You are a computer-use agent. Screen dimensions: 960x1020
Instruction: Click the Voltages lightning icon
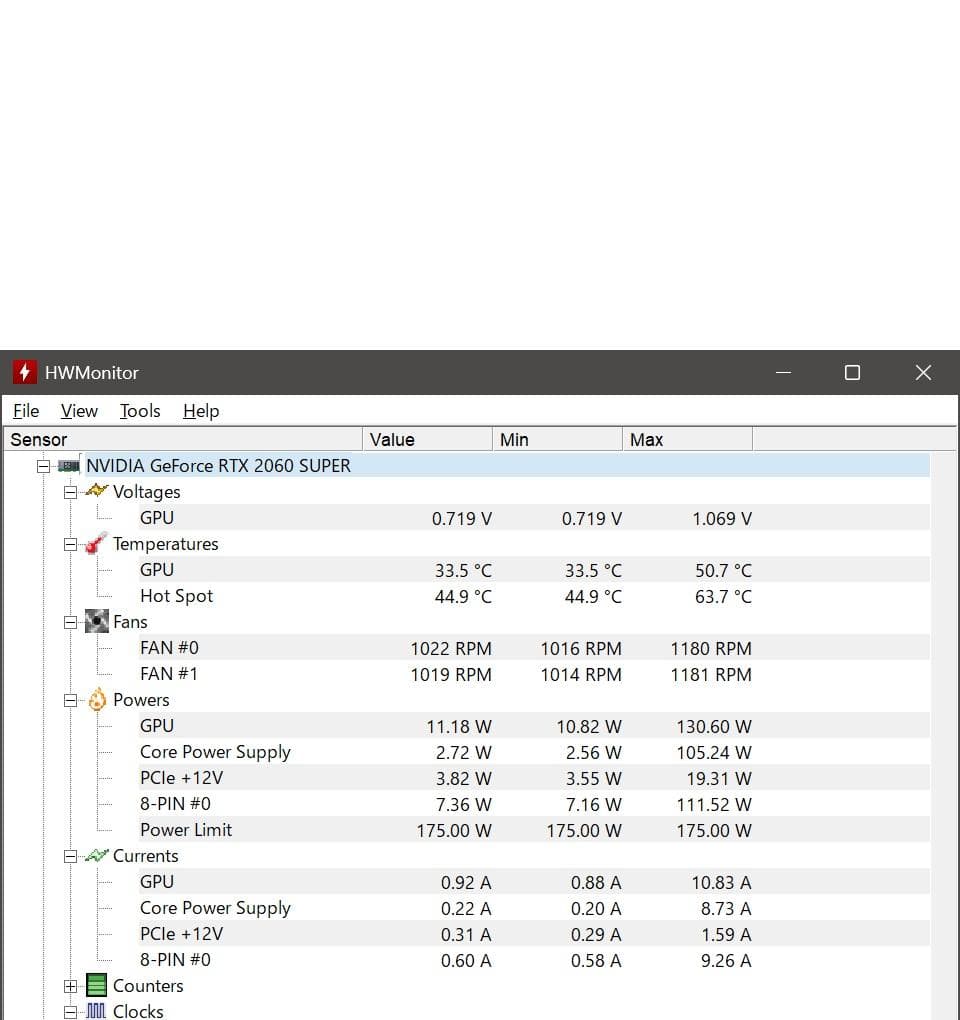coord(96,491)
